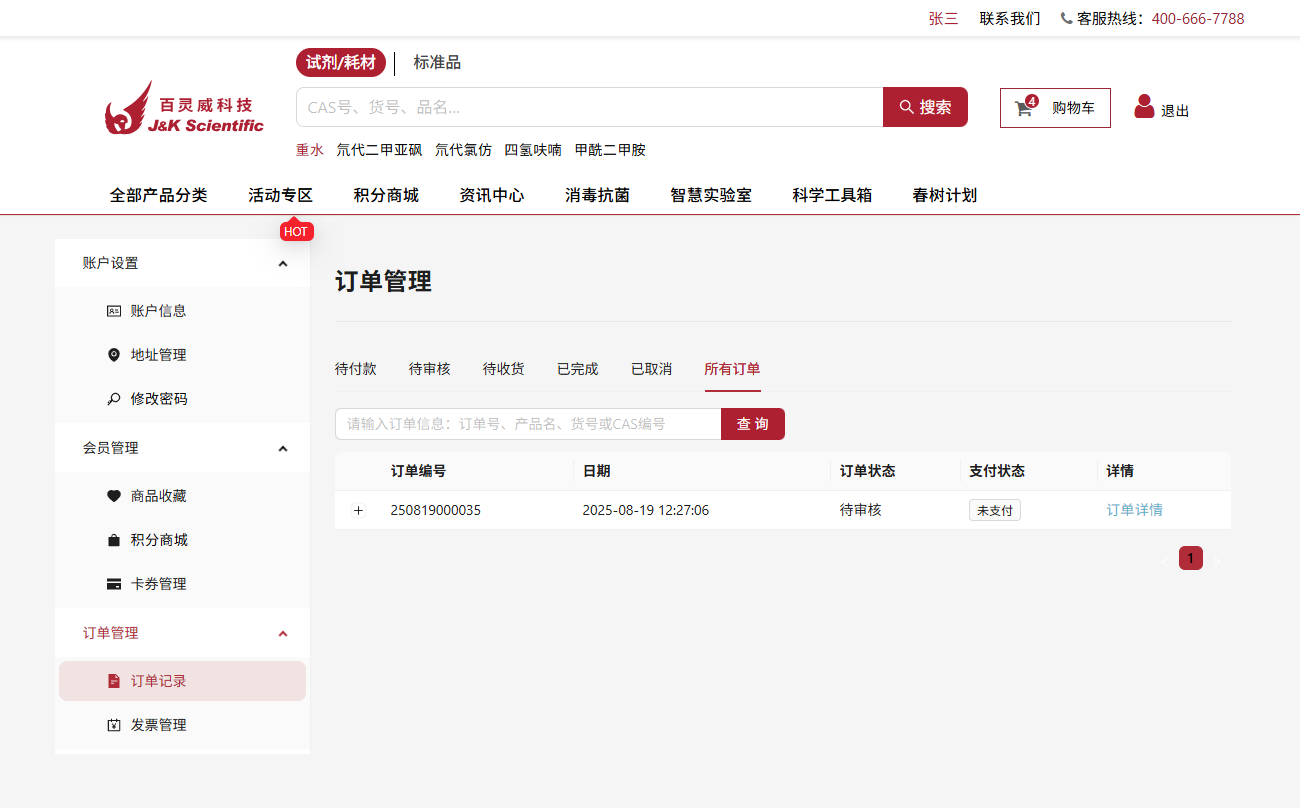Collapse the 账户设置 sidebar section
Image resolution: width=1300 pixels, height=808 pixels.
click(283, 264)
